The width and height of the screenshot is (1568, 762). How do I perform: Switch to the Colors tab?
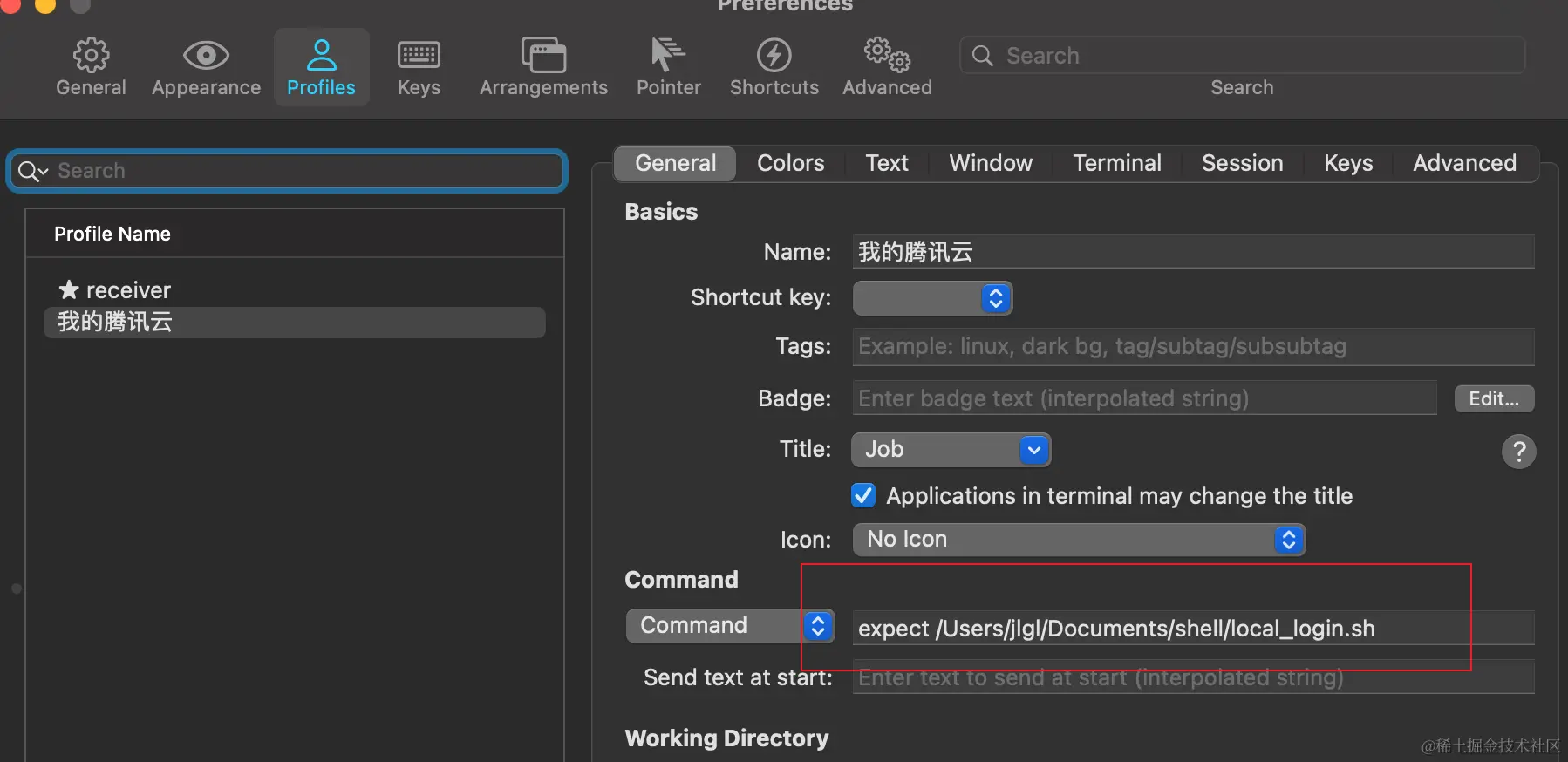(x=791, y=163)
